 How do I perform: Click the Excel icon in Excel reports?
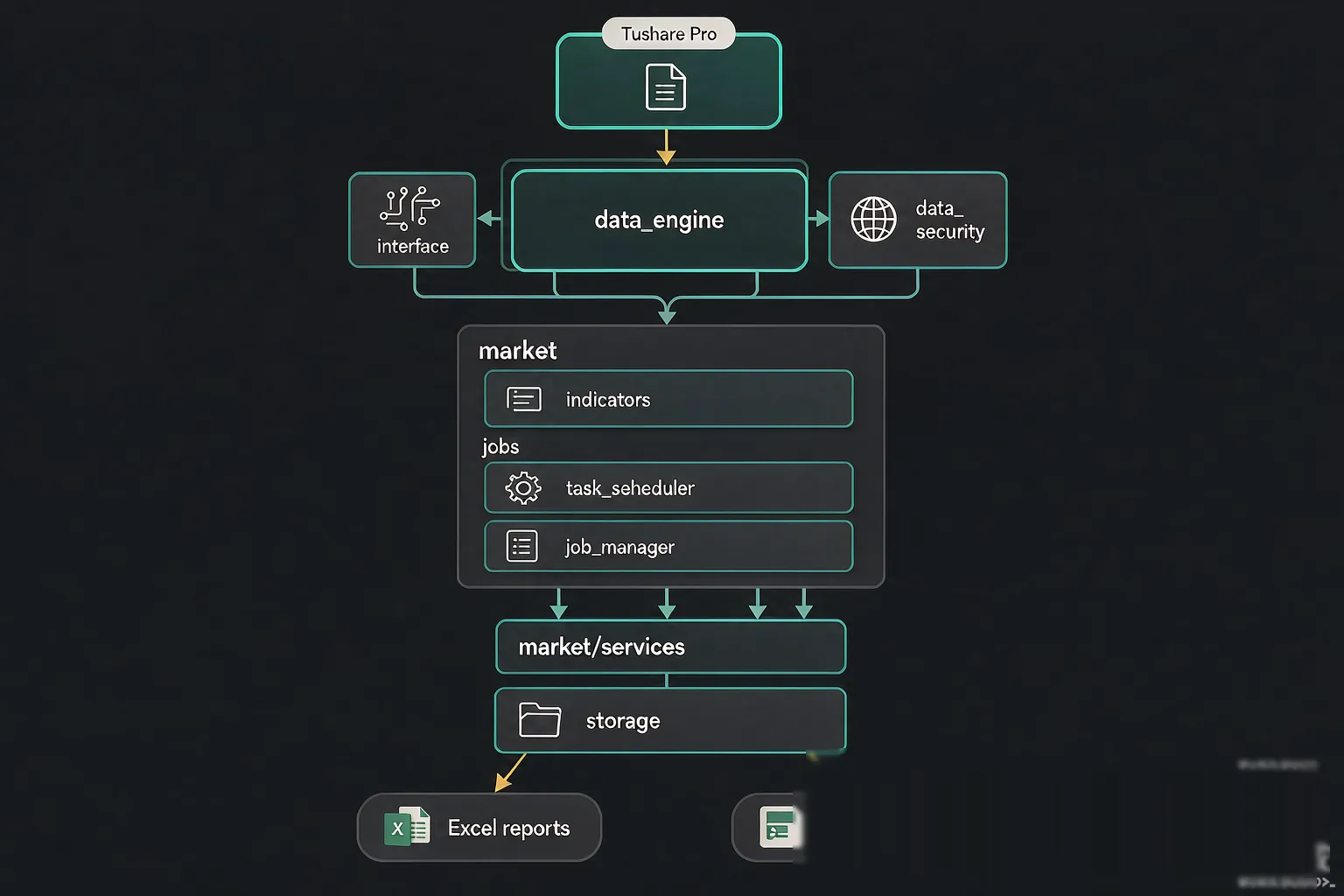click(407, 827)
